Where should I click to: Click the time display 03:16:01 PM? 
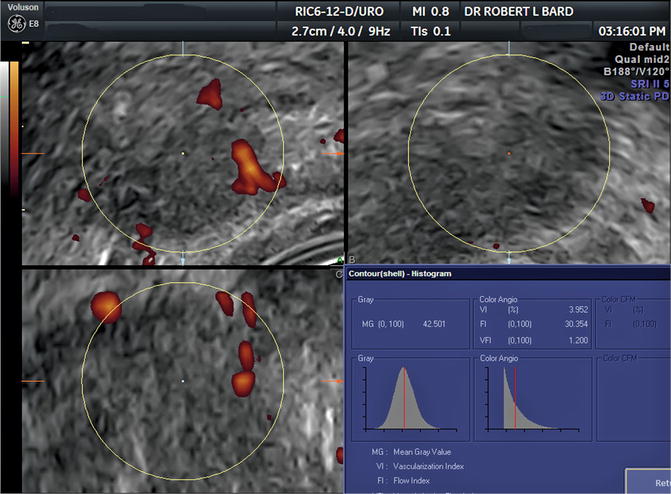(x=631, y=30)
